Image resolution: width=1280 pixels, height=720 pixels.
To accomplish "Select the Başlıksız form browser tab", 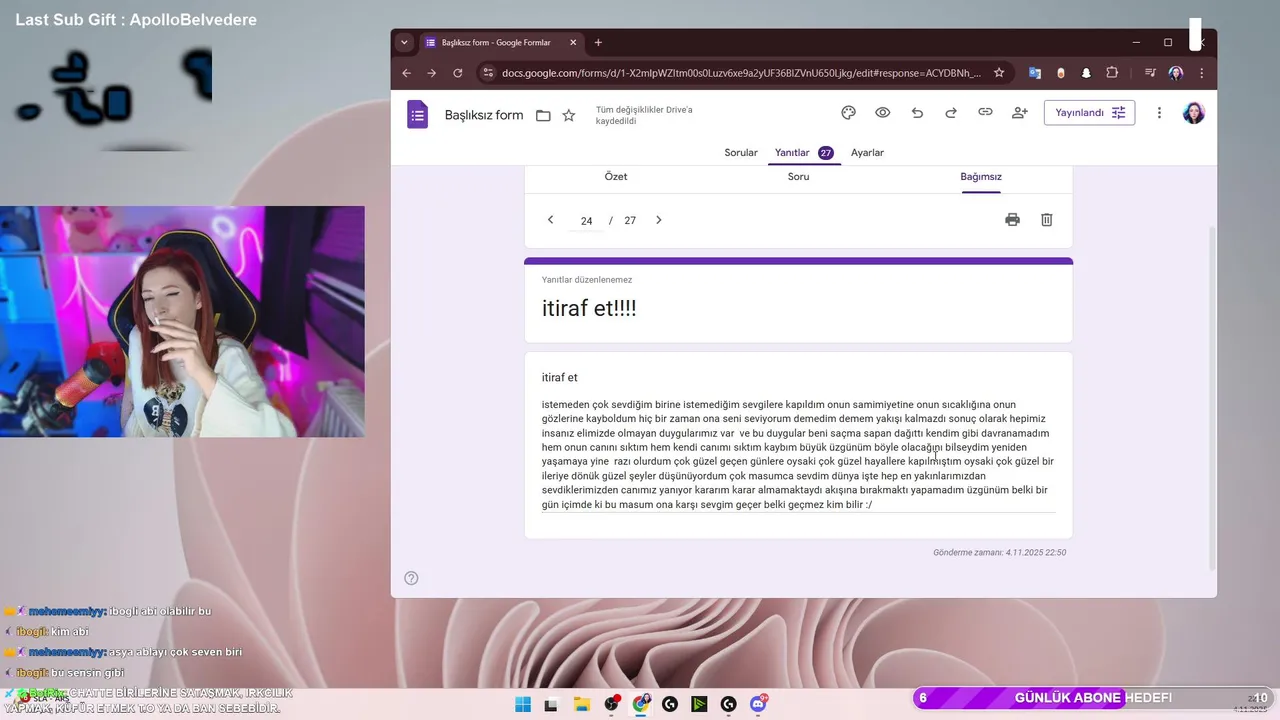I will click(502, 43).
